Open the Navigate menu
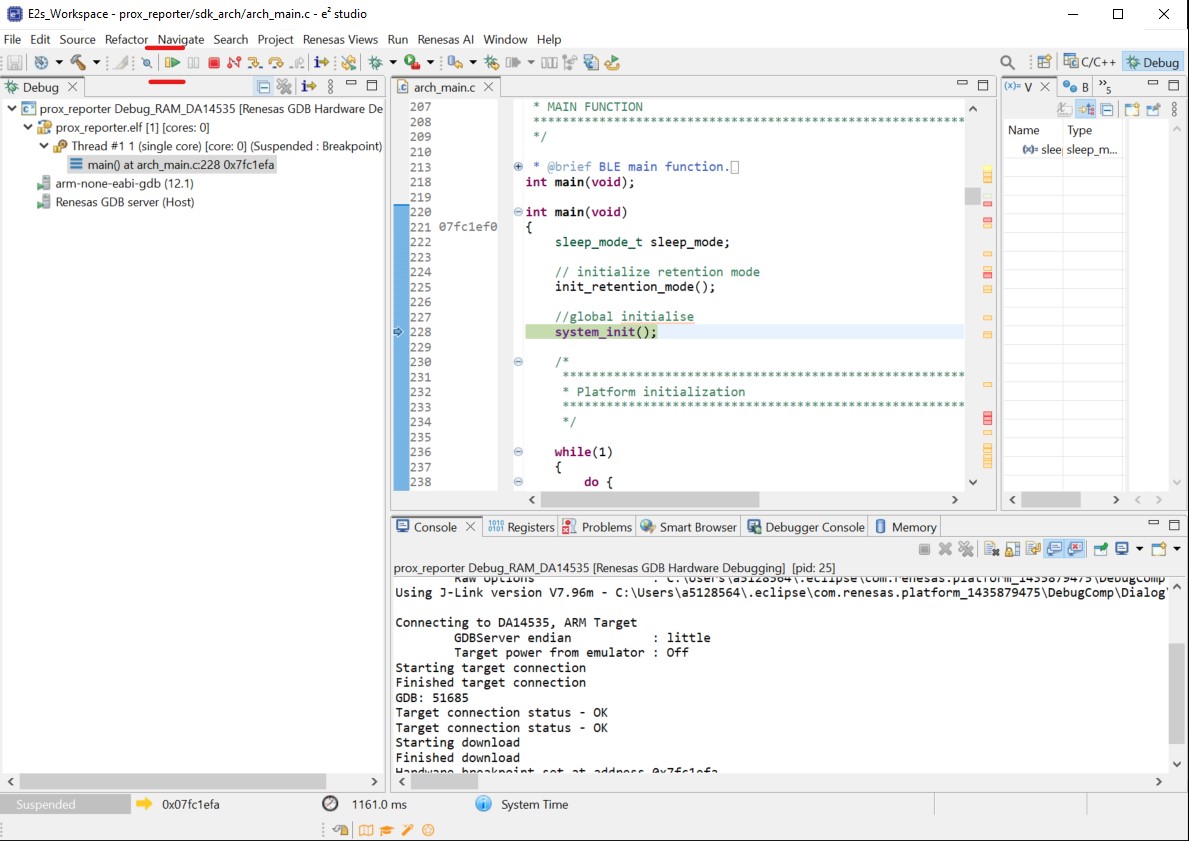 (x=180, y=39)
